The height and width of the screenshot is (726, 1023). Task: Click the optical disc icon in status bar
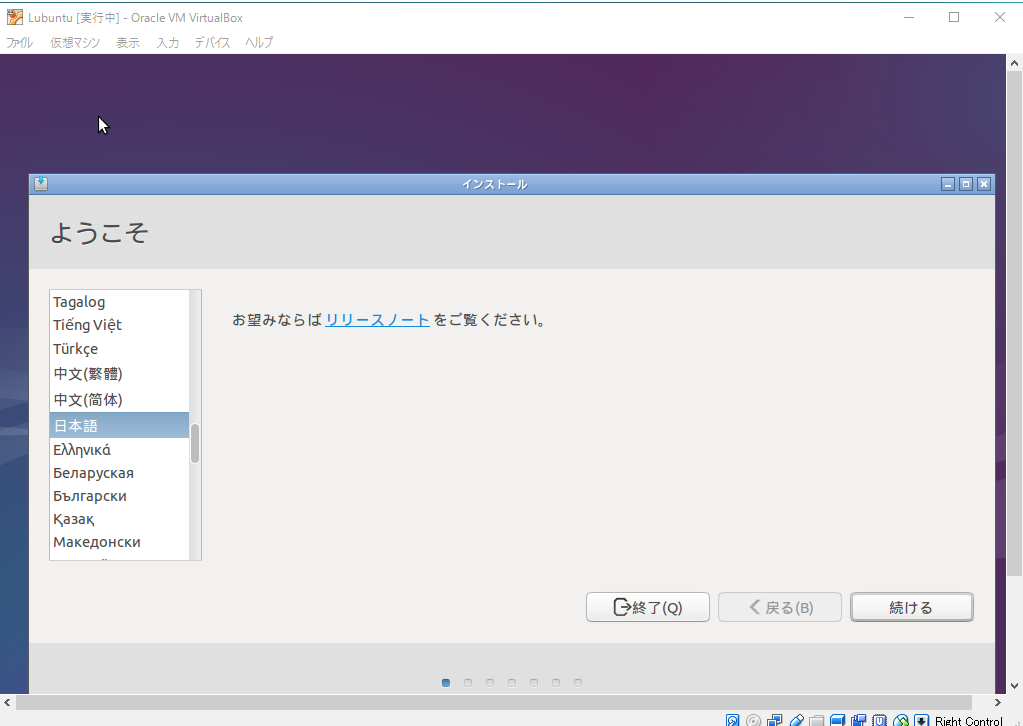(x=754, y=721)
